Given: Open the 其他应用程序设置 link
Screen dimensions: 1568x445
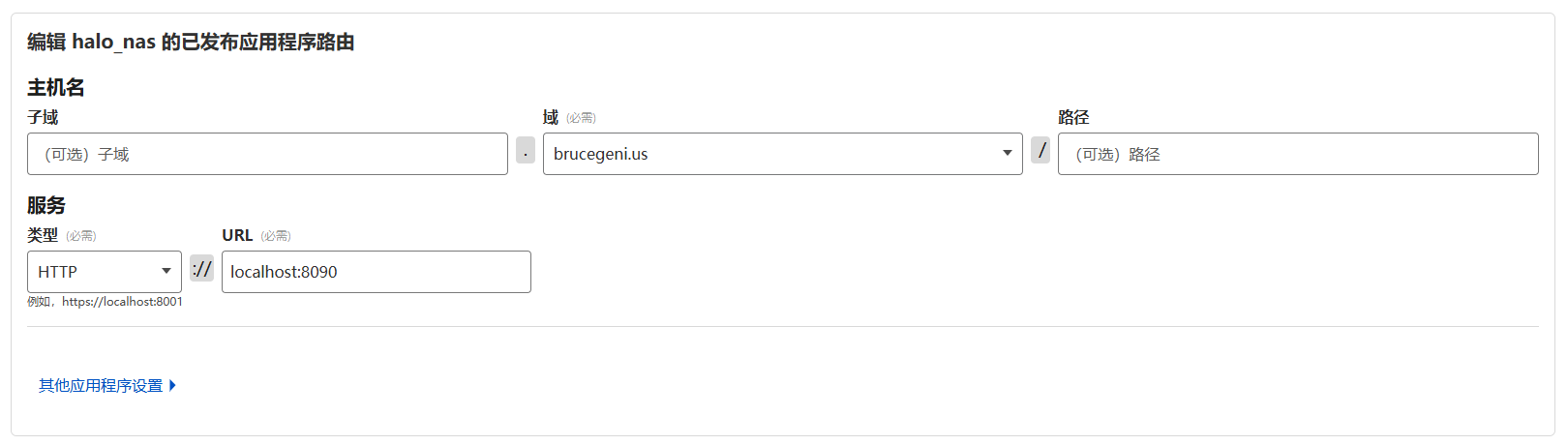Looking at the screenshot, I should click(101, 385).
